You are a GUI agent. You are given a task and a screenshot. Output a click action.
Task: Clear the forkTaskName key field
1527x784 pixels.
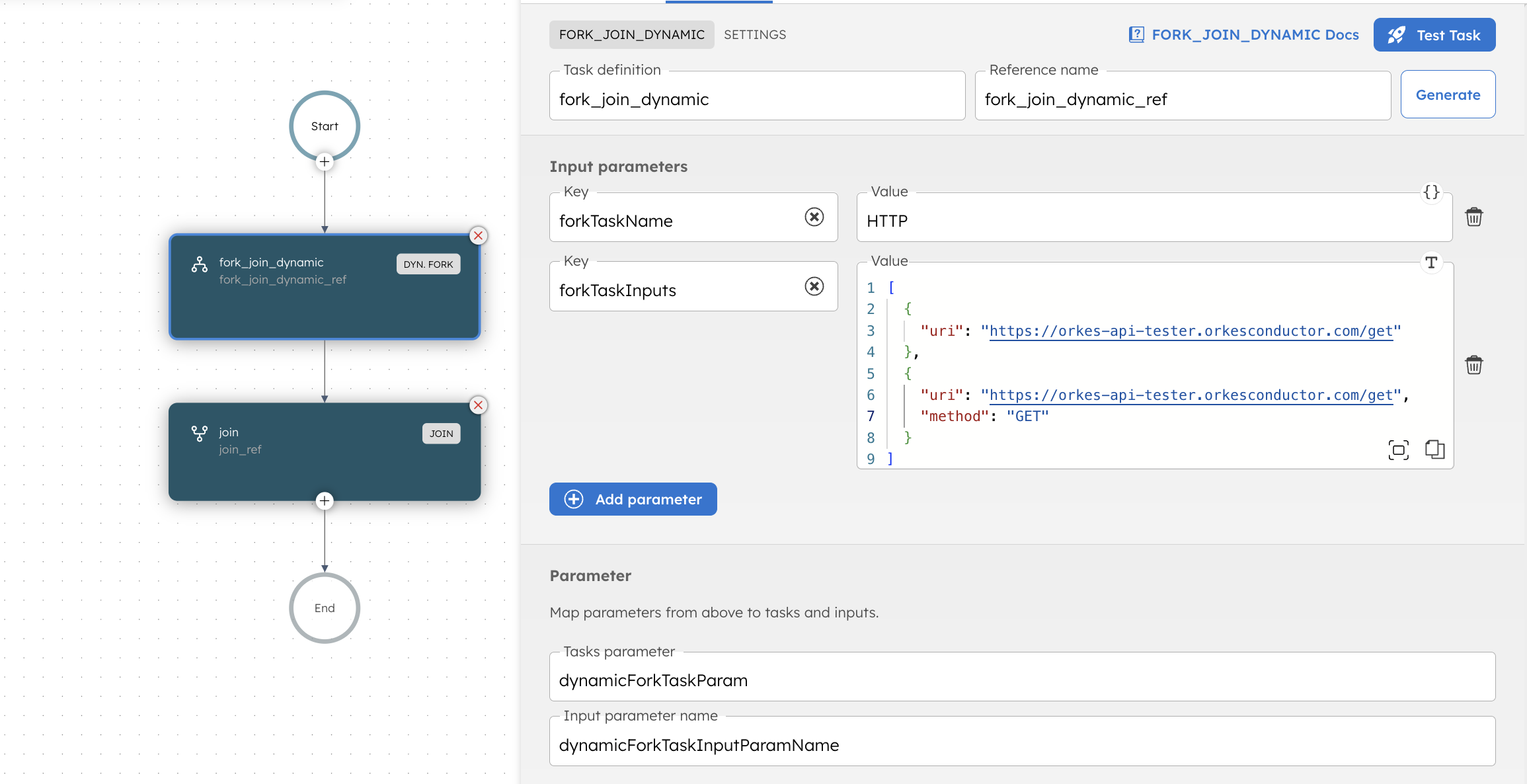[x=814, y=217]
